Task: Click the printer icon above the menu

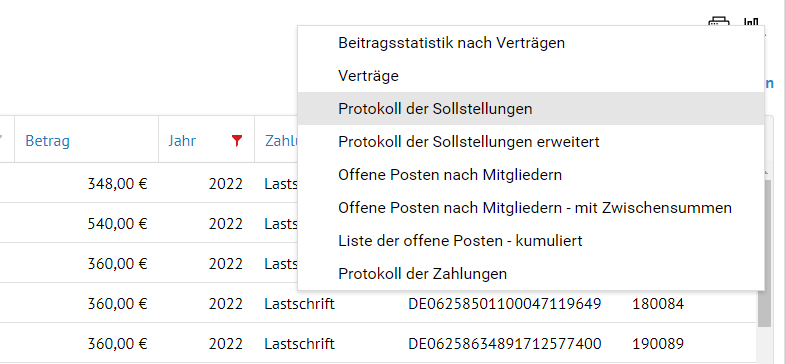Action: 718,21
